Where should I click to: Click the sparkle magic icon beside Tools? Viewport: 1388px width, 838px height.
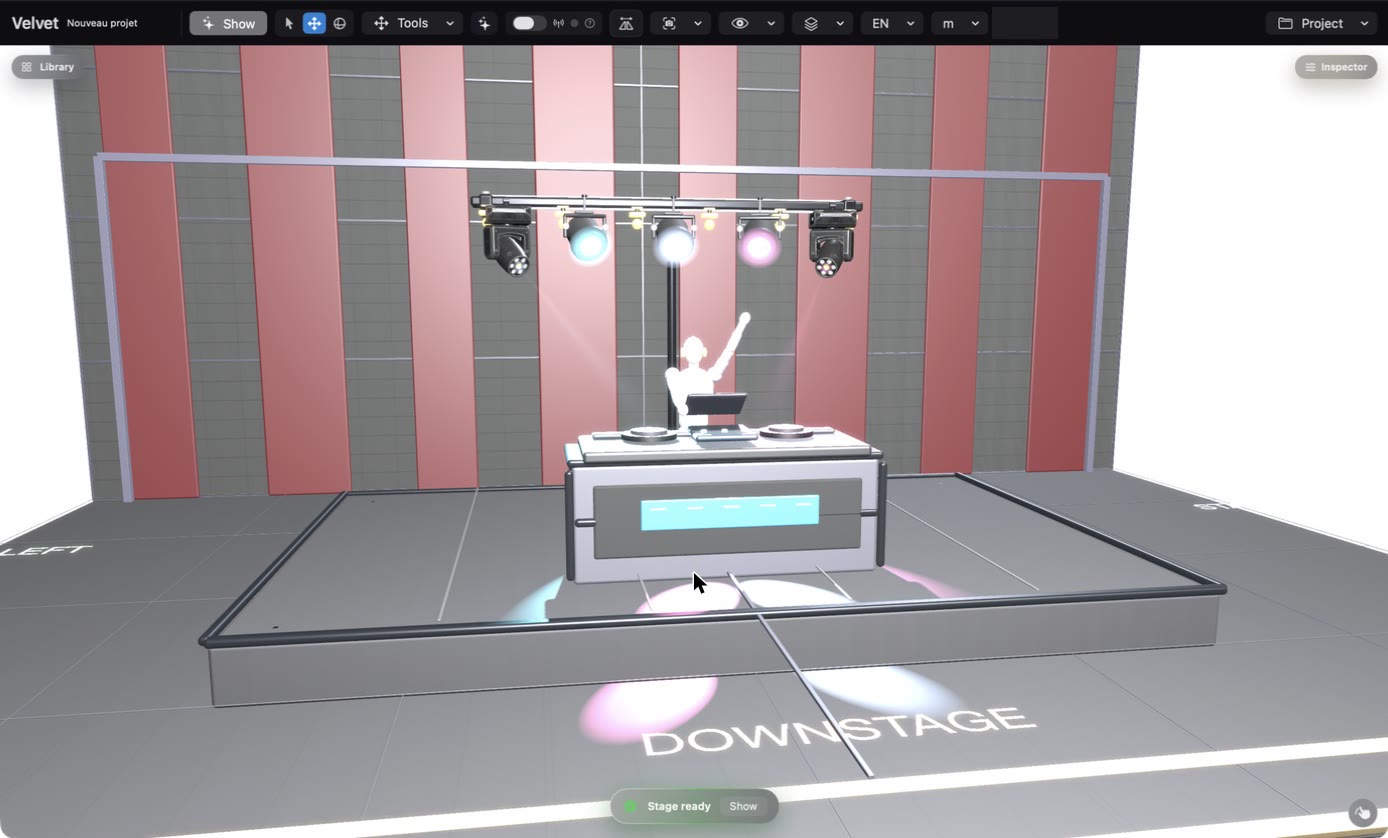pos(484,23)
